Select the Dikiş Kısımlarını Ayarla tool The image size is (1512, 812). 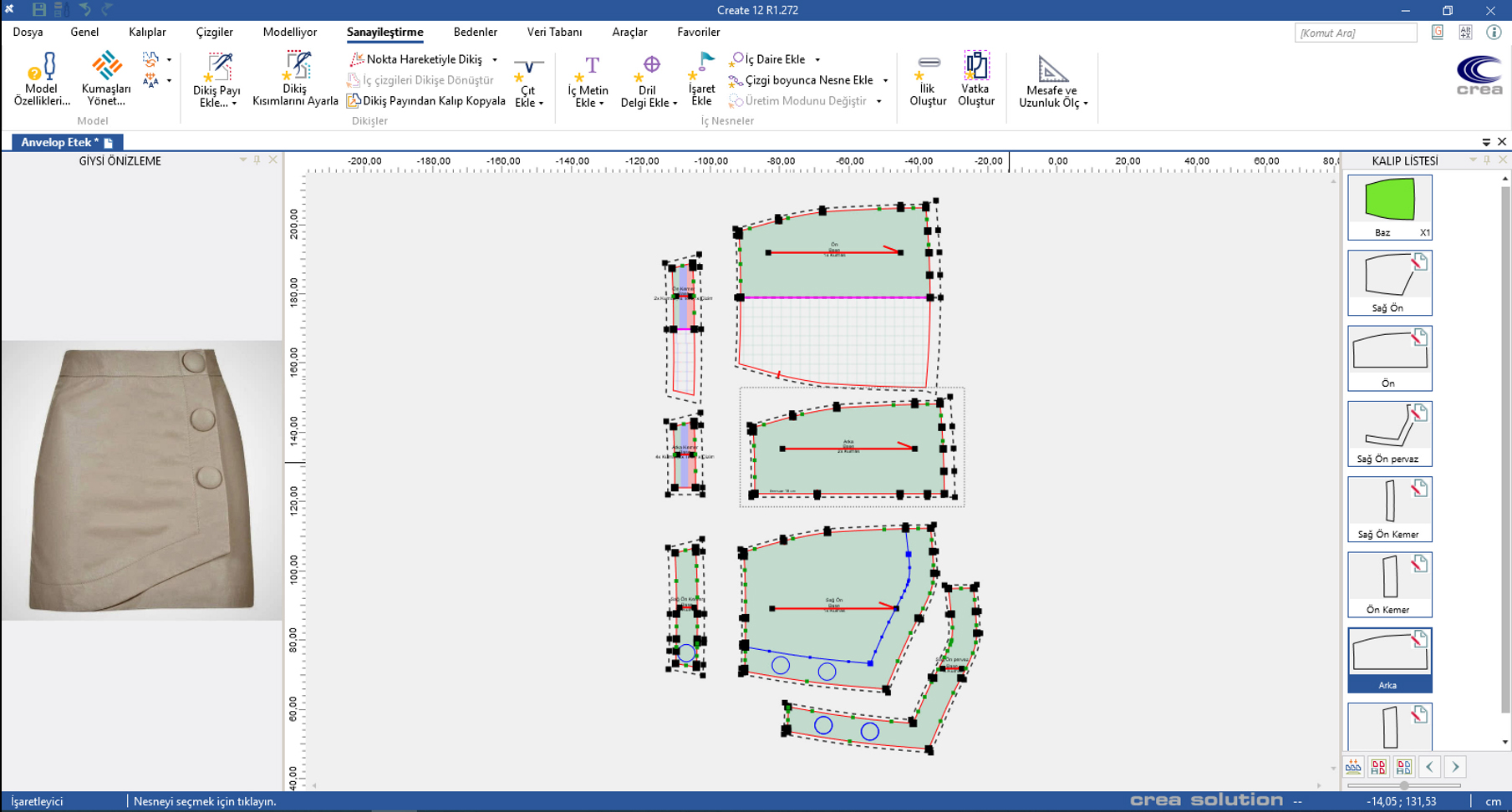(x=295, y=79)
